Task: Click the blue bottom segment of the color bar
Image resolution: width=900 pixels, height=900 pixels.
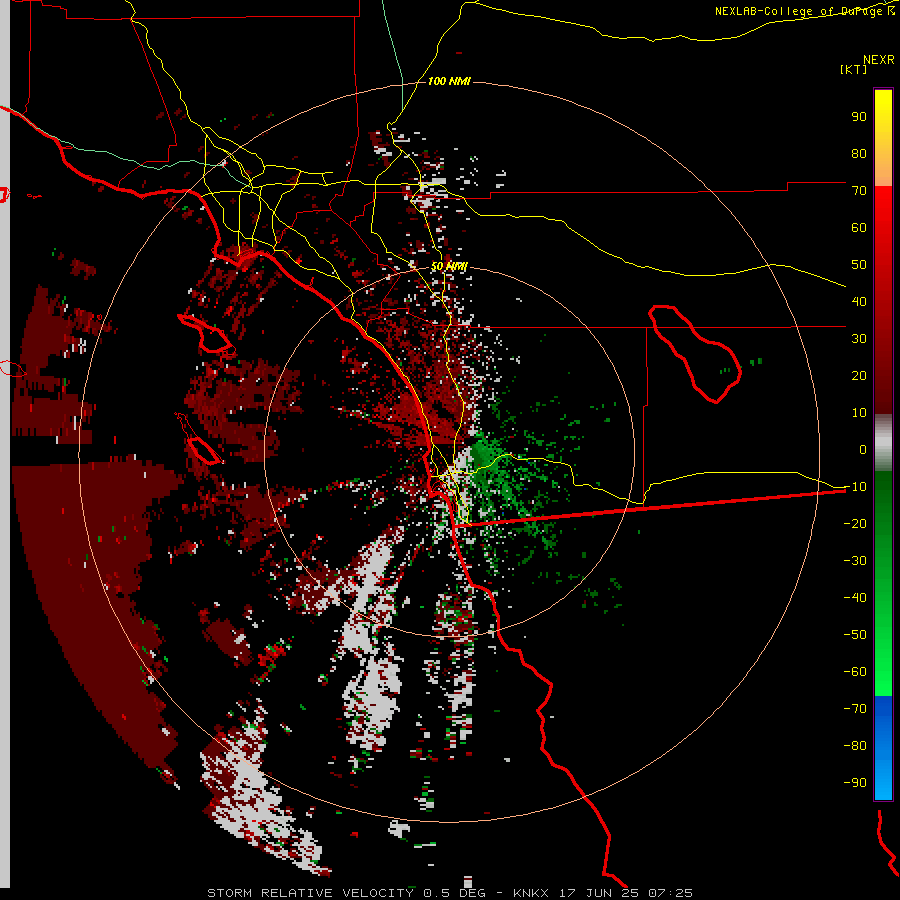Action: coord(883,748)
